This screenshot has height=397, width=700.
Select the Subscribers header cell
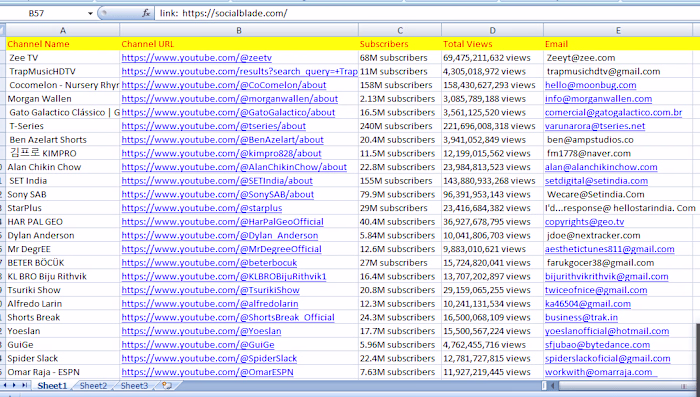[400, 44]
